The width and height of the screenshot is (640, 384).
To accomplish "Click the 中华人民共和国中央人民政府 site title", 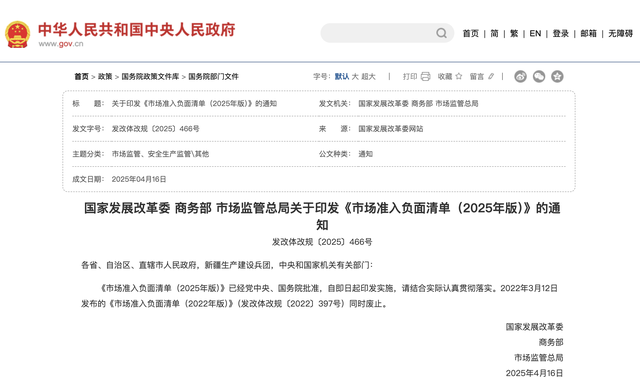I will [x=137, y=30].
